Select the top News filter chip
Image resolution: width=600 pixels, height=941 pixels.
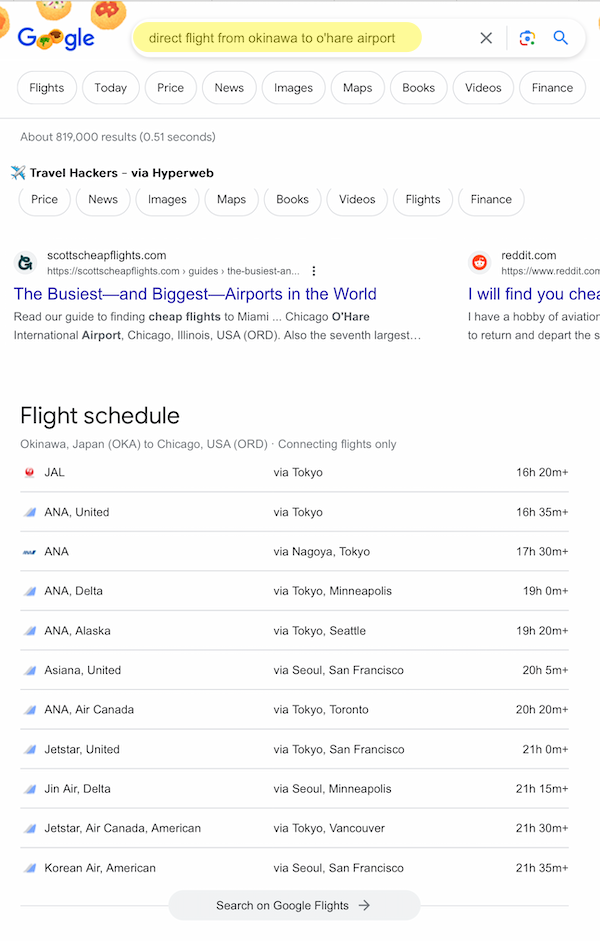pyautogui.click(x=229, y=88)
